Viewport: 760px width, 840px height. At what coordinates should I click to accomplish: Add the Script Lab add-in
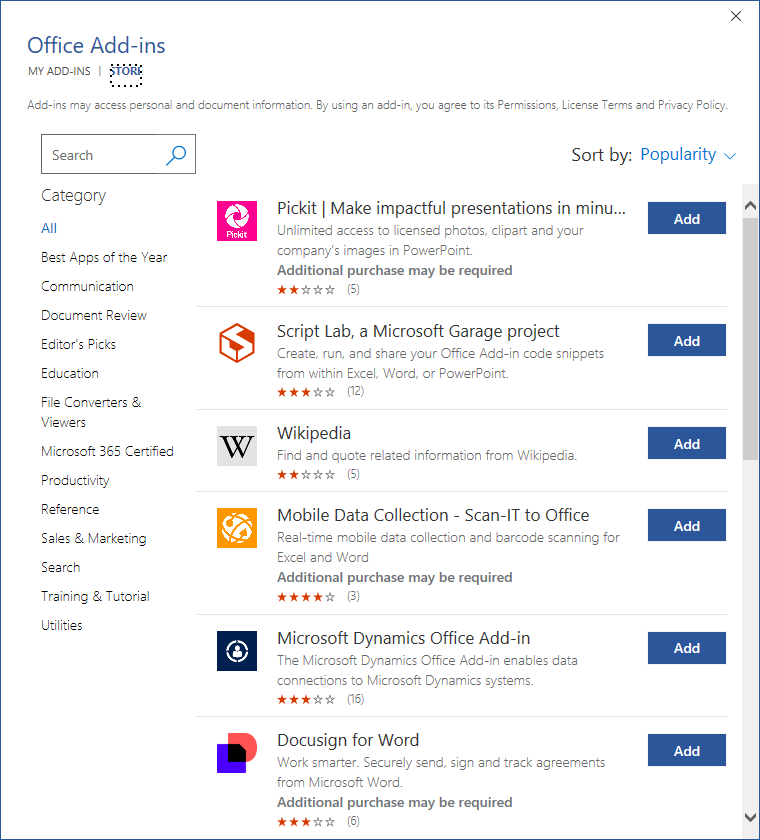(x=687, y=340)
